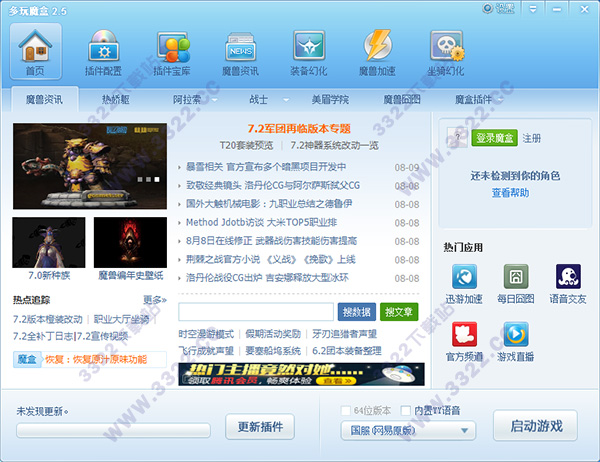The height and width of the screenshot is (462, 600).
Task: Open news Method Jdotb访谈
Action: pyautogui.click(x=261, y=222)
